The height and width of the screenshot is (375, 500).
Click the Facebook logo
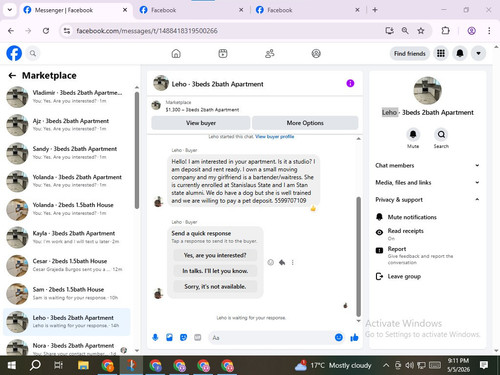pos(14,53)
